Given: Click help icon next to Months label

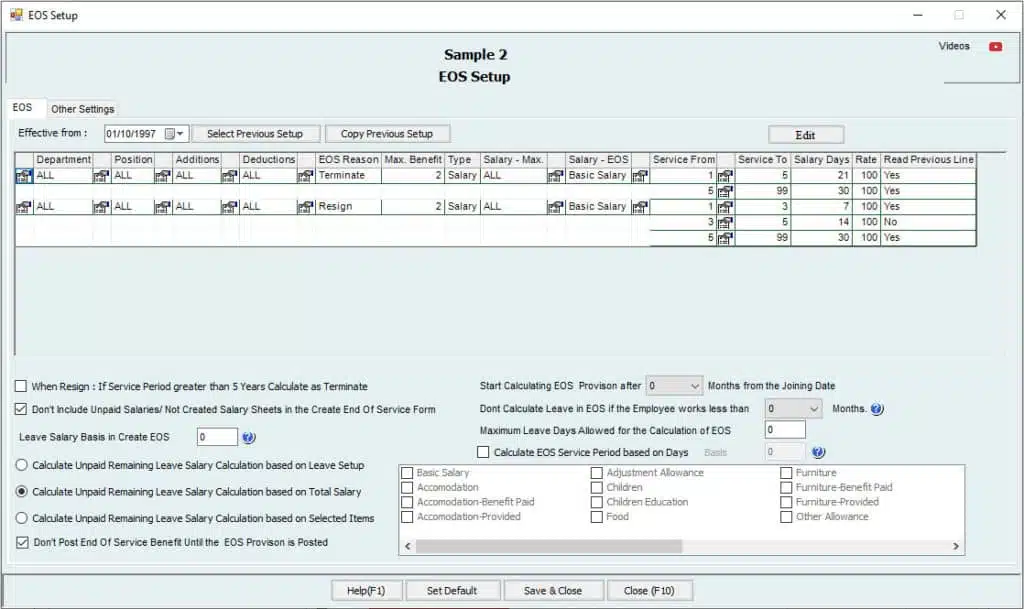Looking at the screenshot, I should 877,409.
